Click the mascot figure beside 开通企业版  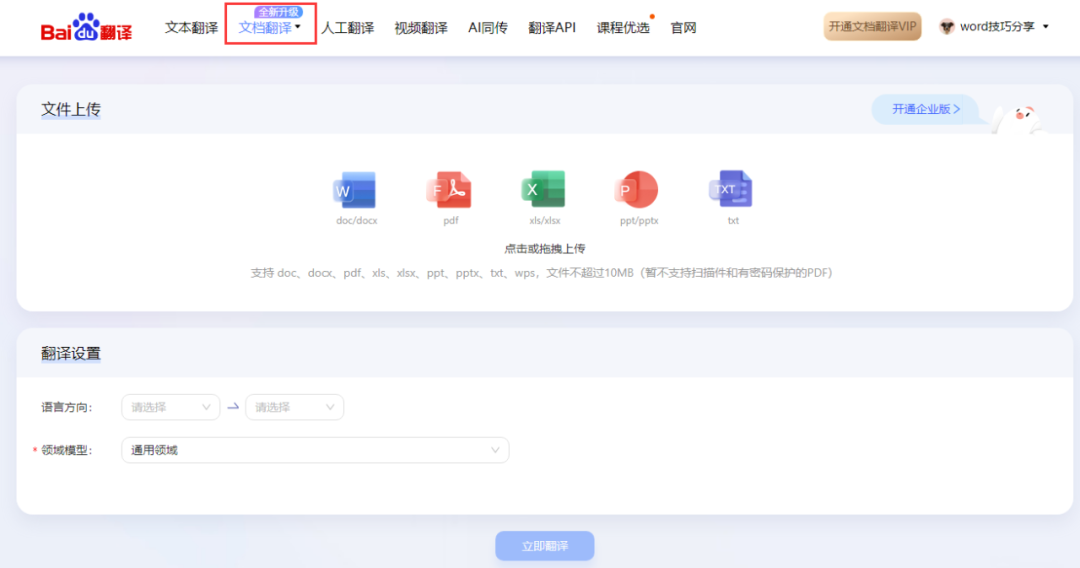tap(1019, 120)
